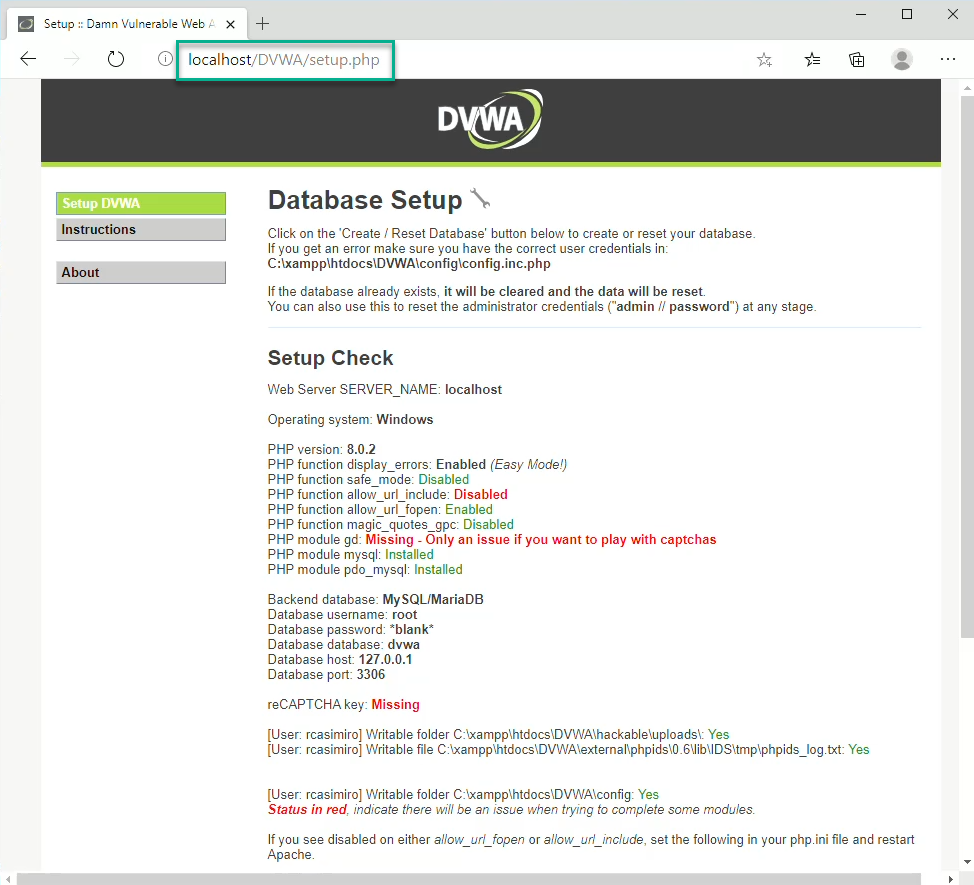View site information icon

165,59
